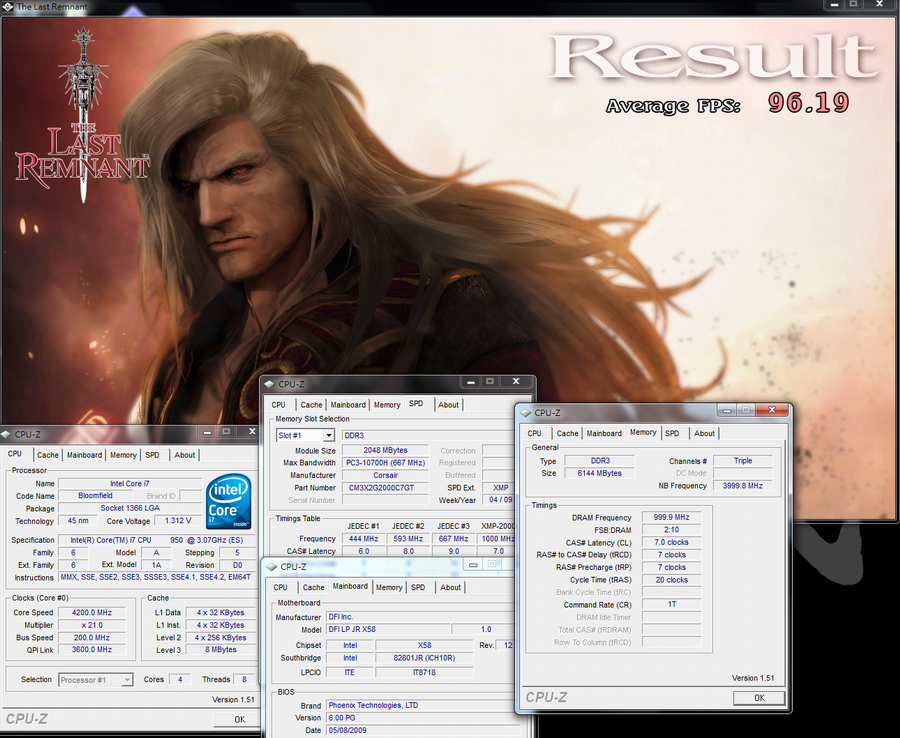Open About tab in processor window
This screenshot has height=738, width=900.
[x=185, y=455]
